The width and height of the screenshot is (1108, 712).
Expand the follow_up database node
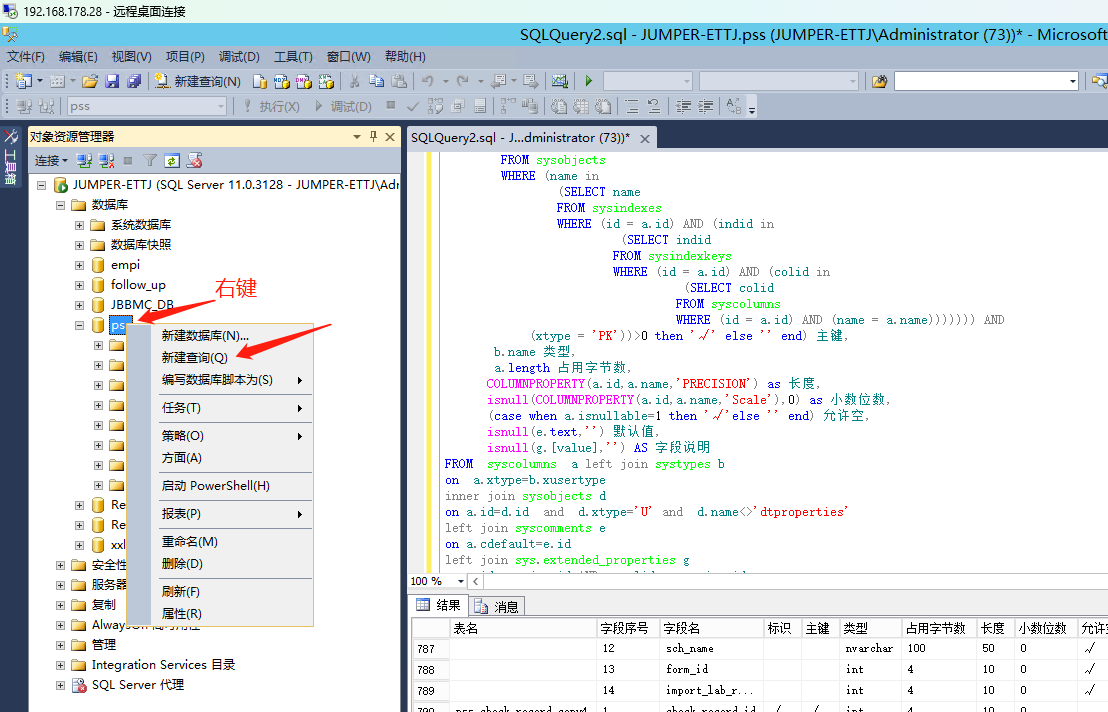pos(79,285)
